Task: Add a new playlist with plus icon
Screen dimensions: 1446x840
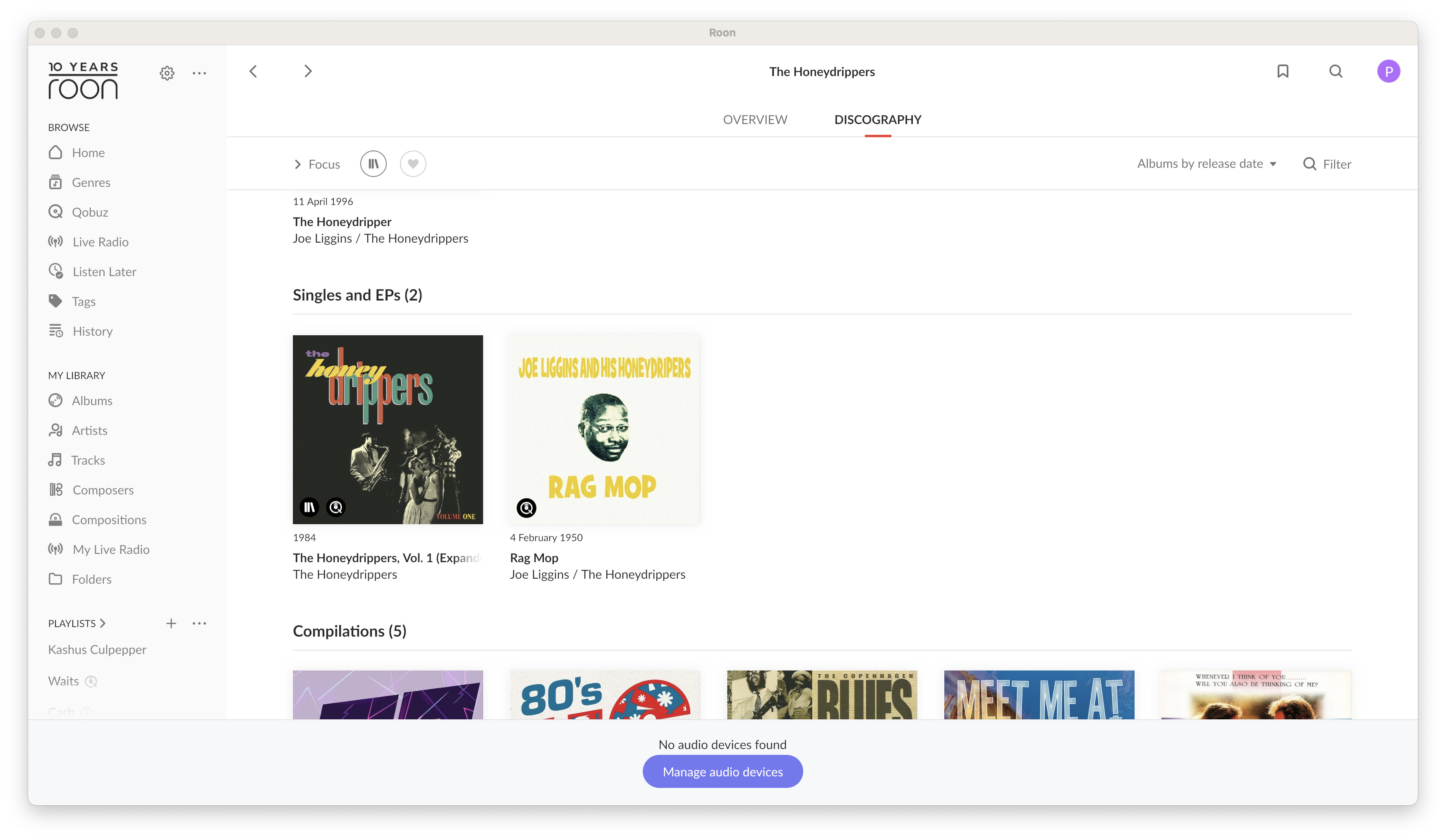Action: 171,623
